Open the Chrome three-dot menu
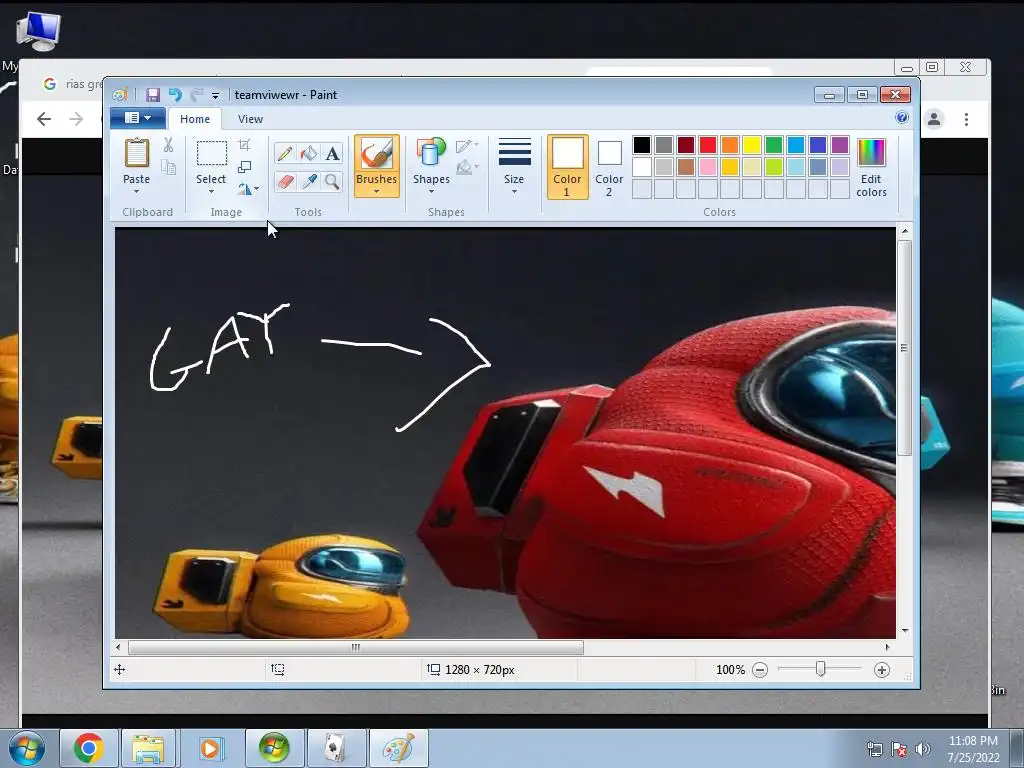1024x768 pixels. pyautogui.click(x=966, y=120)
